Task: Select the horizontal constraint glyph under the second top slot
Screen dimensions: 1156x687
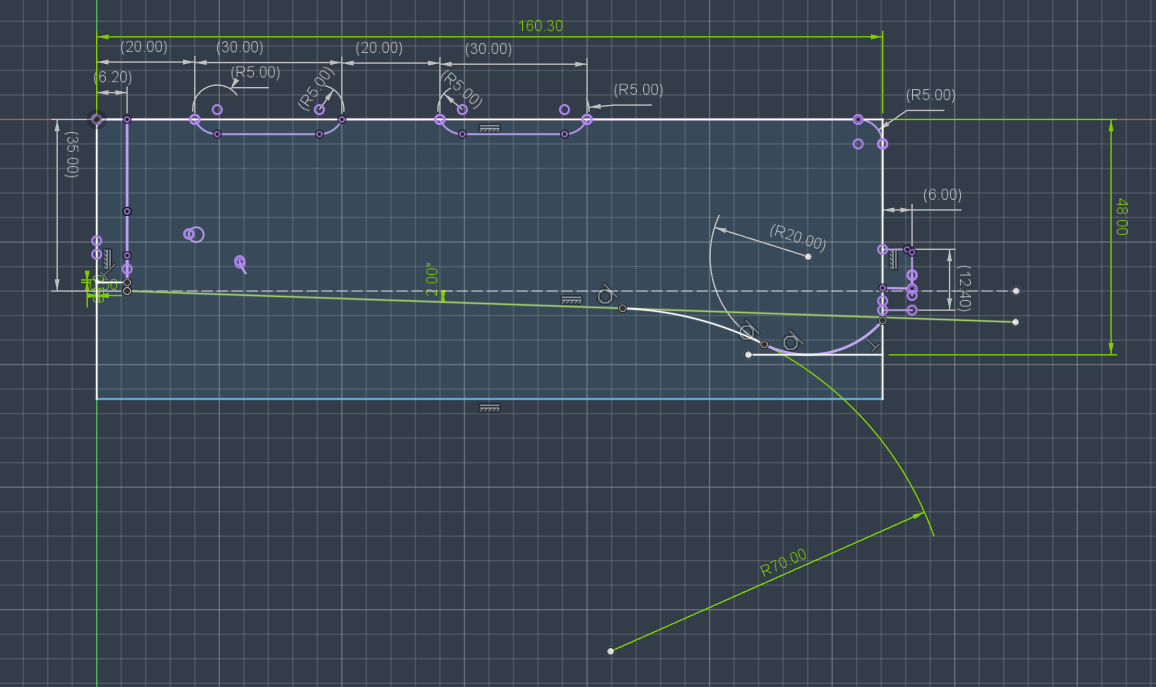Action: [x=490, y=128]
